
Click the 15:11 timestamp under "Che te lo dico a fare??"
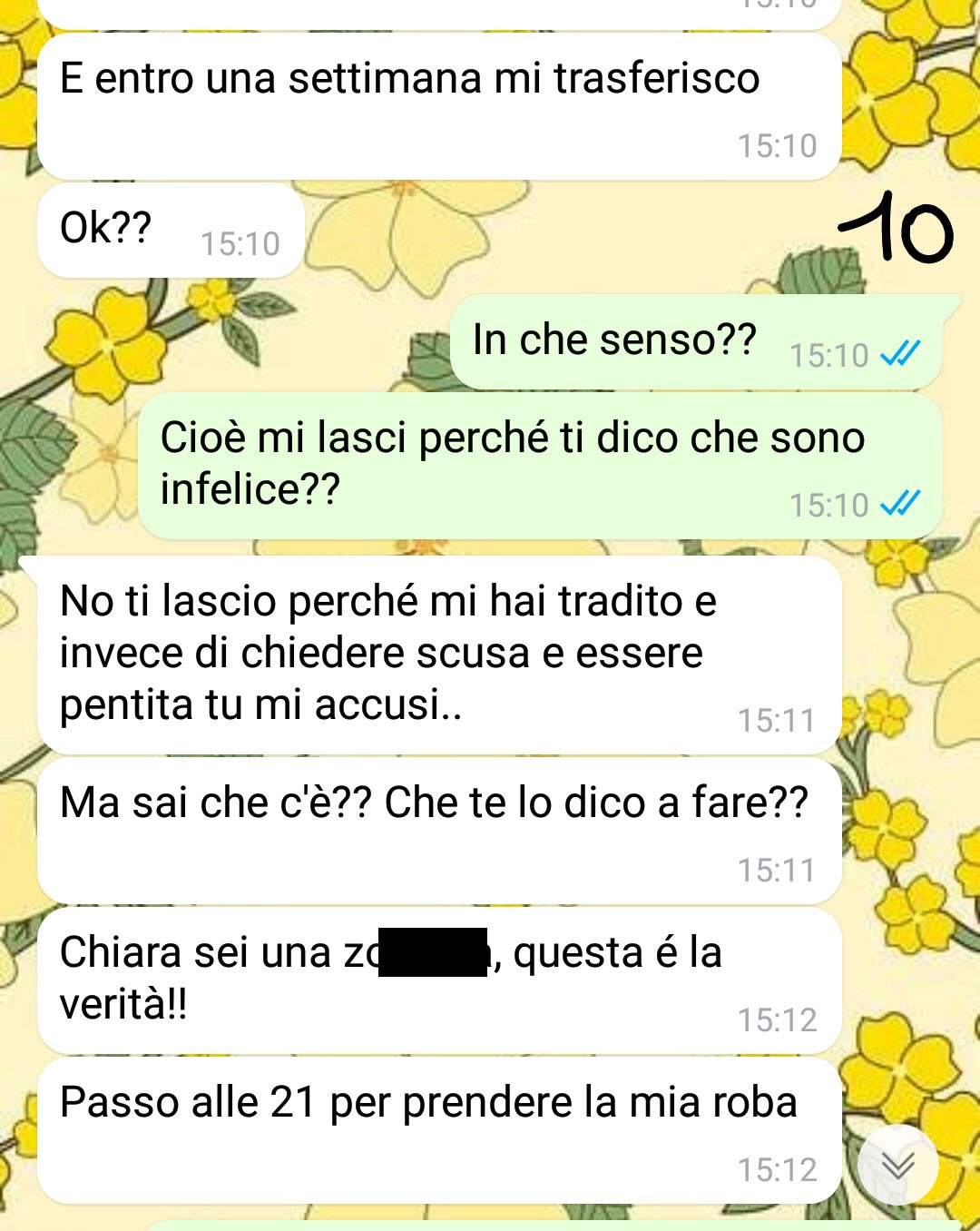pos(778,870)
